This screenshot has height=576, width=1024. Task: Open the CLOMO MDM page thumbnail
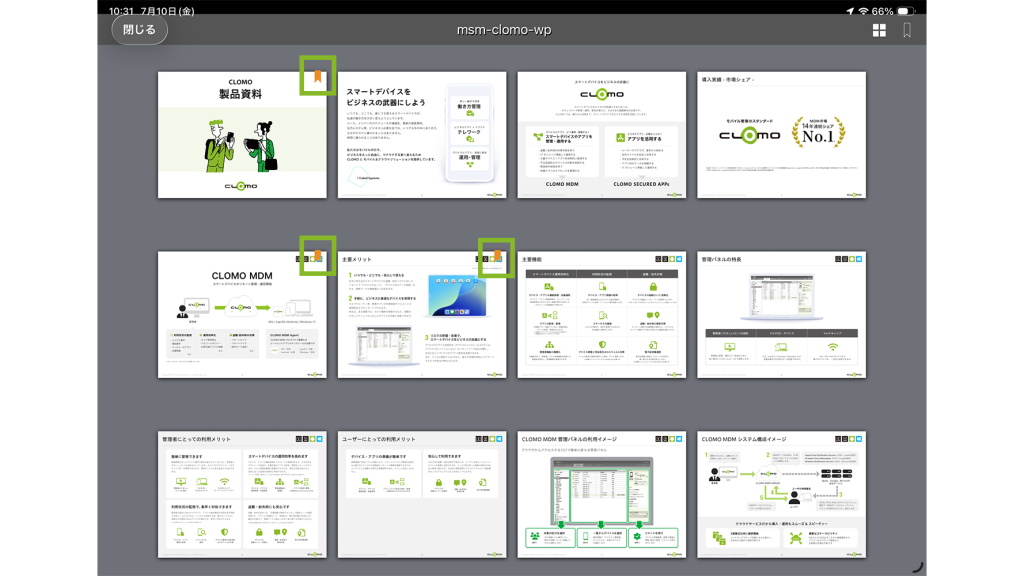coord(242,315)
